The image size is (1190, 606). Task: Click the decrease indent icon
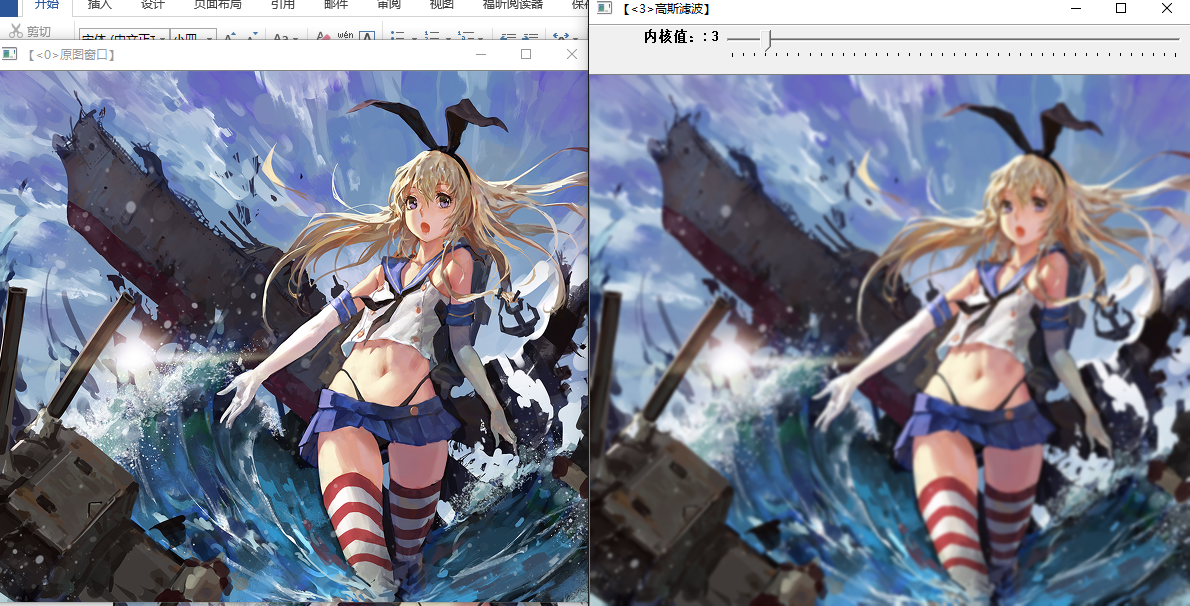pyautogui.click(x=508, y=36)
